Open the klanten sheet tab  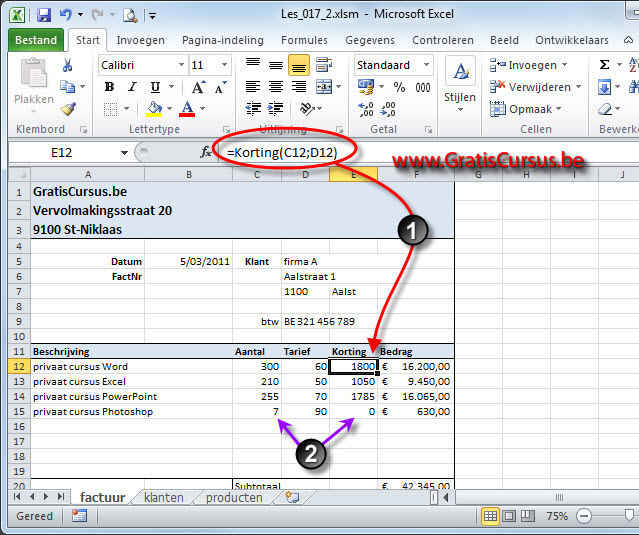tap(163, 498)
